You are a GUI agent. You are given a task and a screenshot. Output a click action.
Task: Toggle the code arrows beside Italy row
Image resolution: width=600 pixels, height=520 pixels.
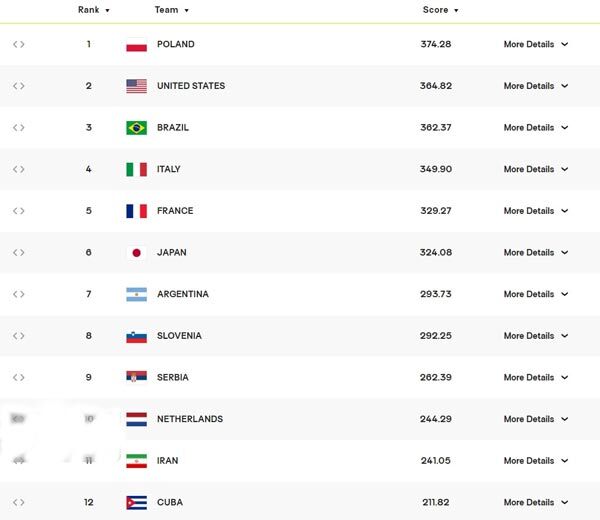[18, 170]
